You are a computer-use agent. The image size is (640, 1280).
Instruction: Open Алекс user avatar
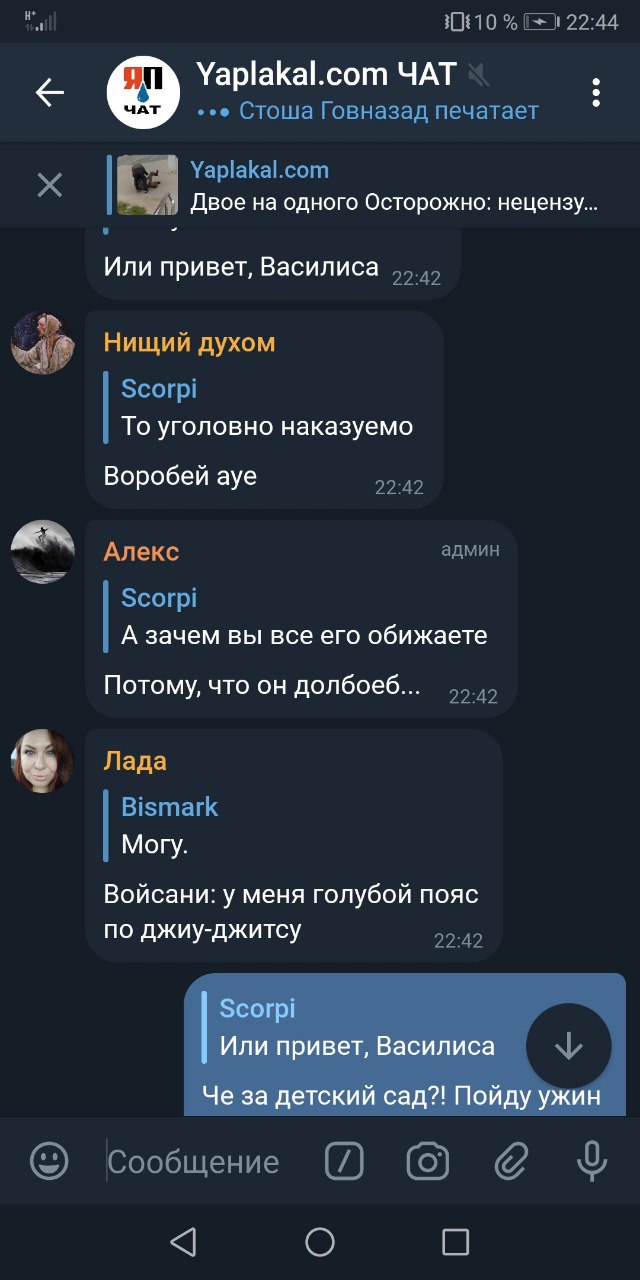tap(42, 551)
